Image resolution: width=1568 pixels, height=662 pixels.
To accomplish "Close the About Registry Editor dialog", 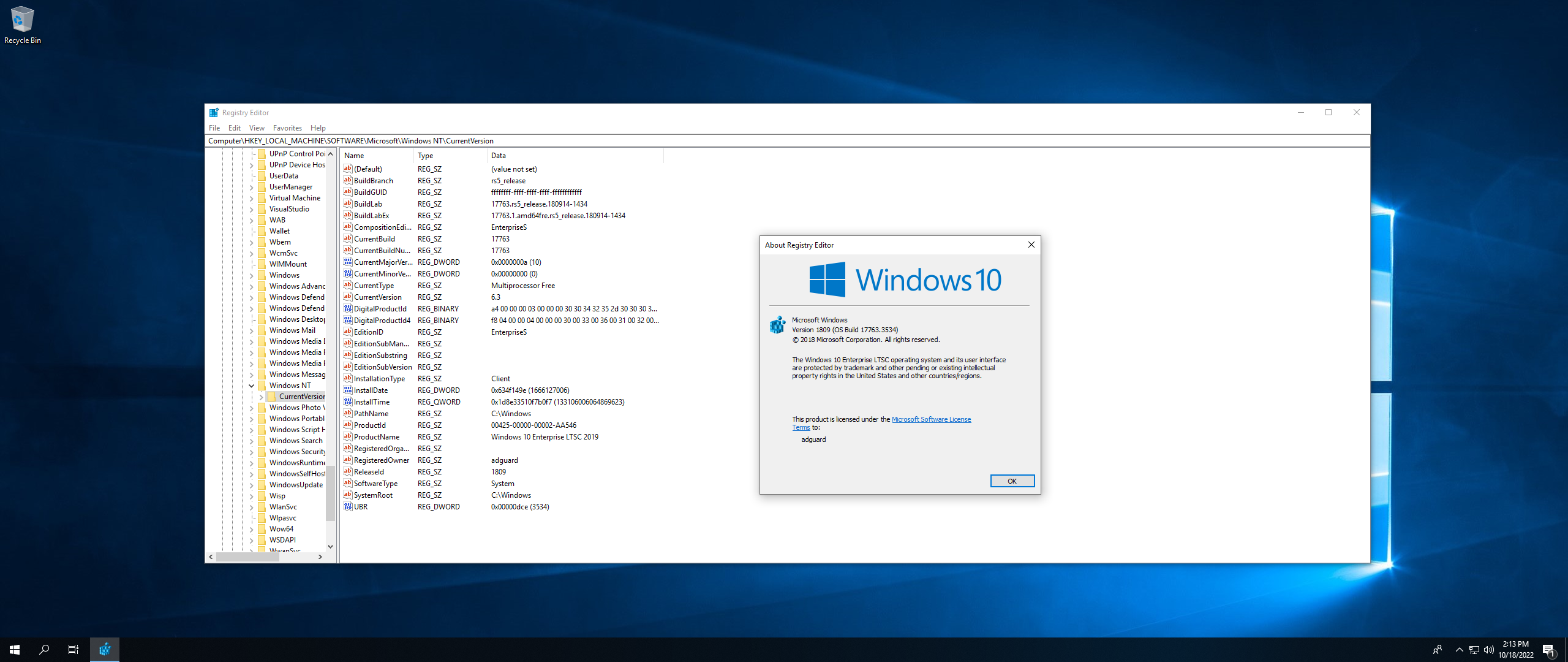I will click(x=1031, y=245).
